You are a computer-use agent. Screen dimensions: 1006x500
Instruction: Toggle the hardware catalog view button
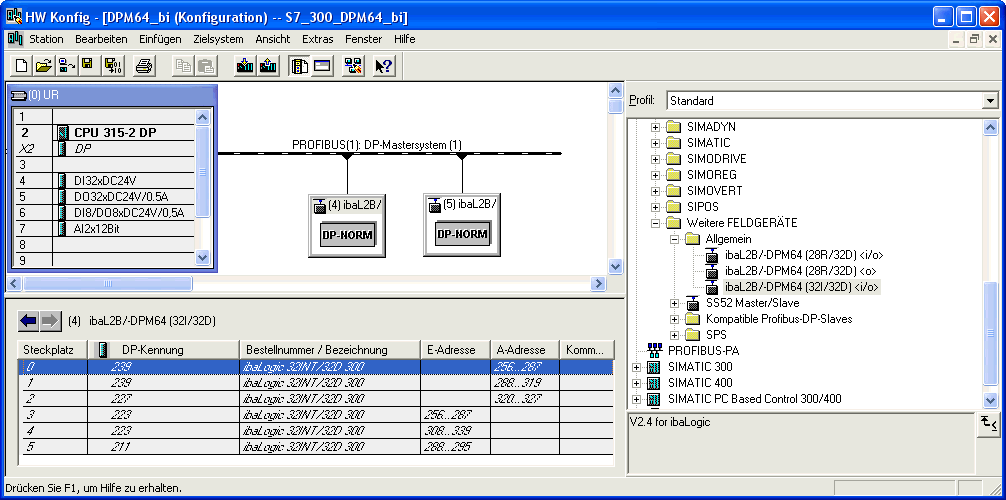point(299,66)
